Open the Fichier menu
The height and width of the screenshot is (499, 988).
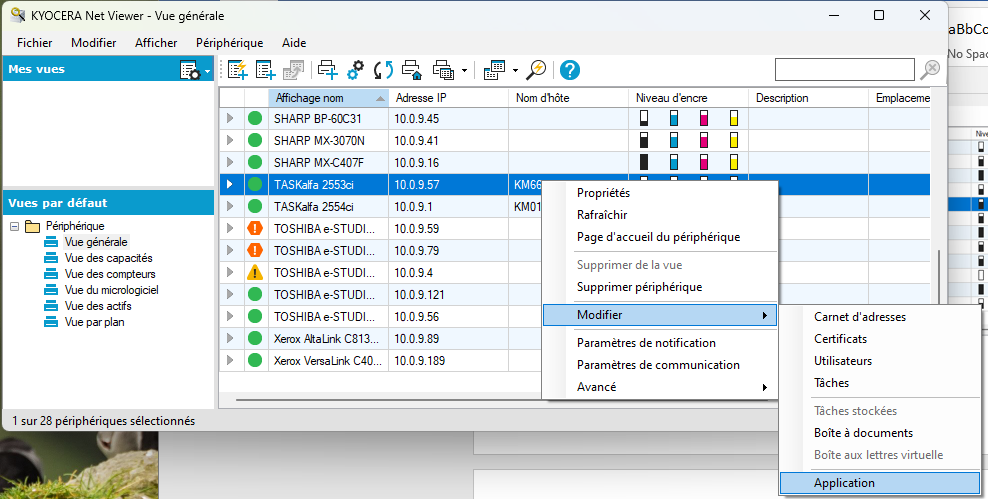(x=35, y=43)
